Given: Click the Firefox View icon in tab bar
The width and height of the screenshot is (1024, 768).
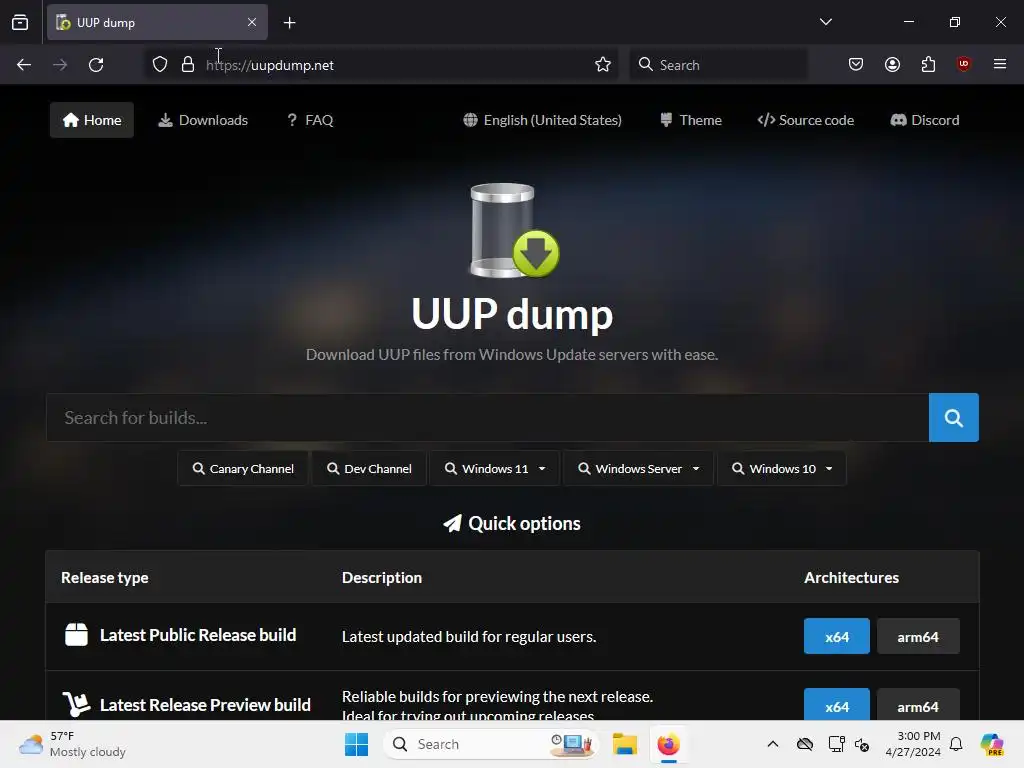Looking at the screenshot, I should click(x=20, y=22).
